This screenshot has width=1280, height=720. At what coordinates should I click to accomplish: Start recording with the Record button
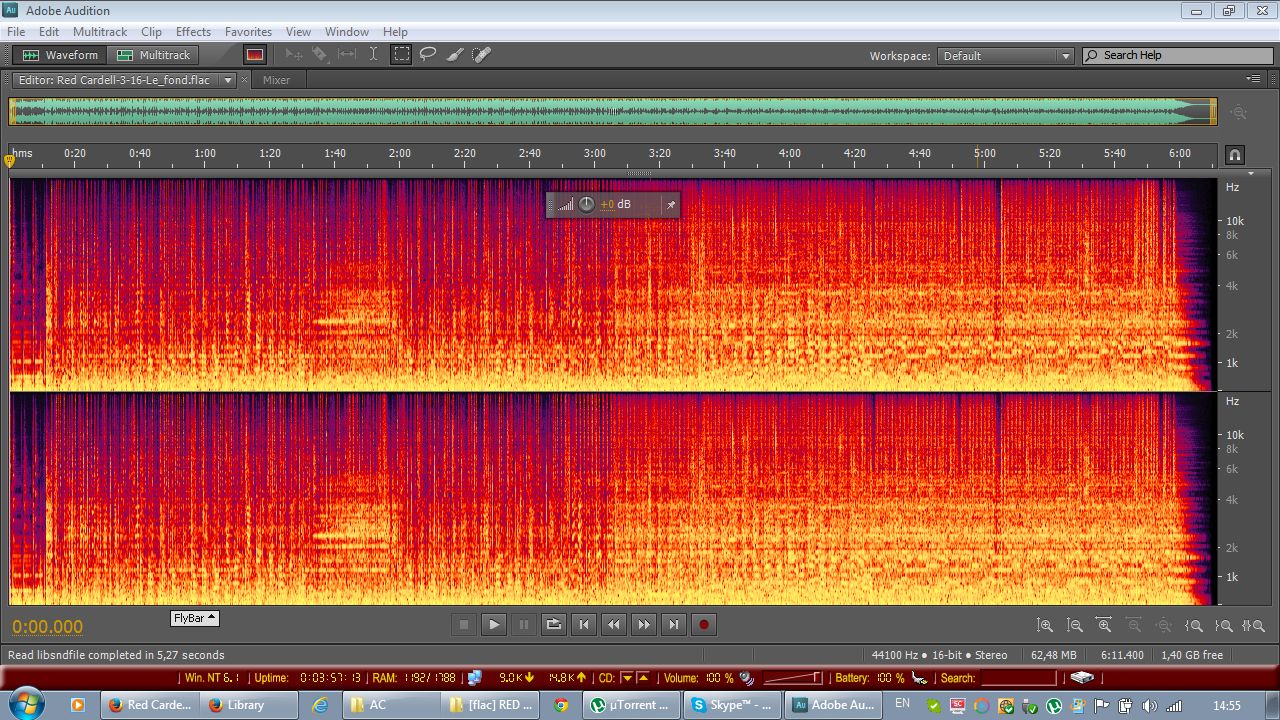pyautogui.click(x=704, y=625)
